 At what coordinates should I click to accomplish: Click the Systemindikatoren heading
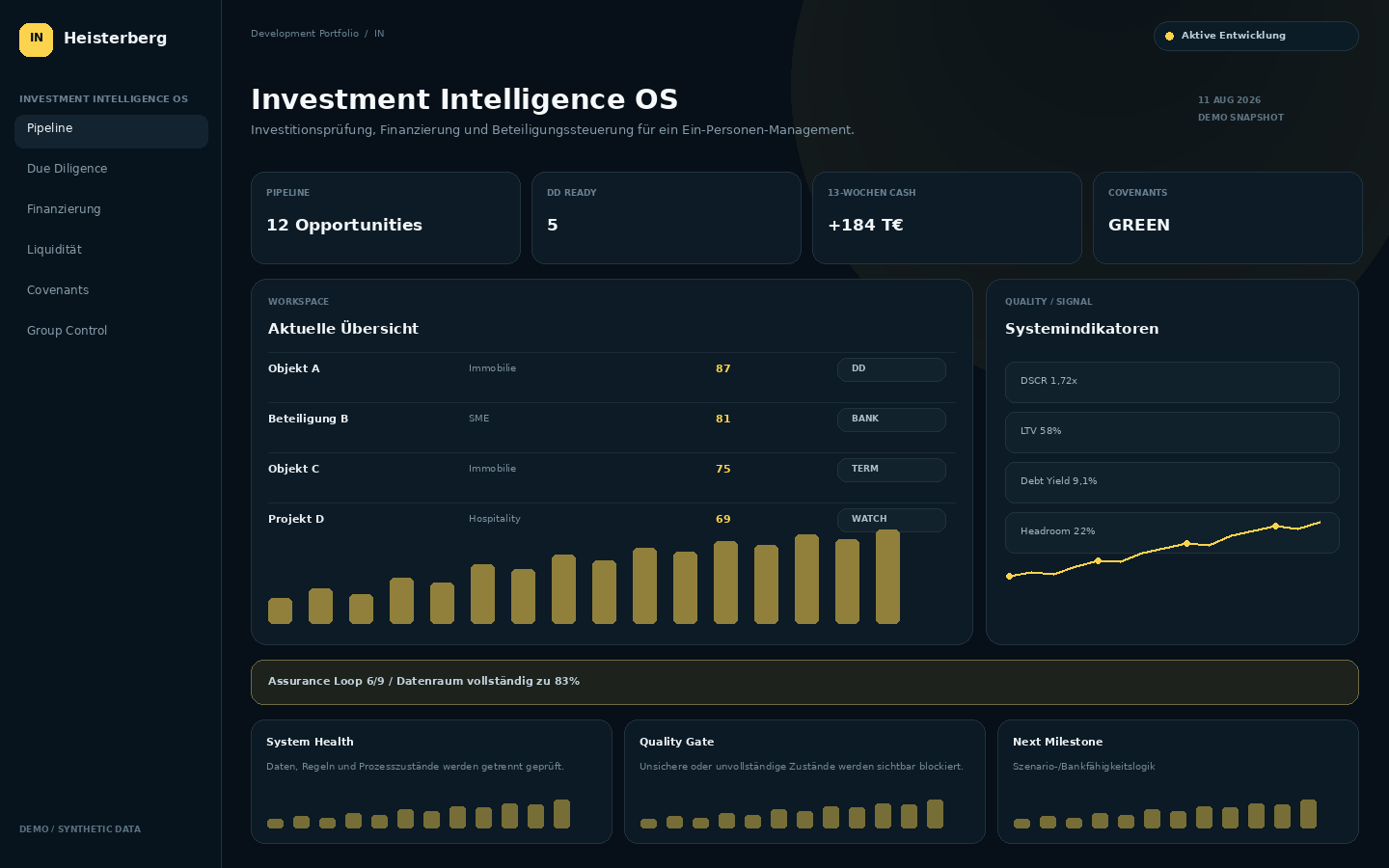[1082, 329]
